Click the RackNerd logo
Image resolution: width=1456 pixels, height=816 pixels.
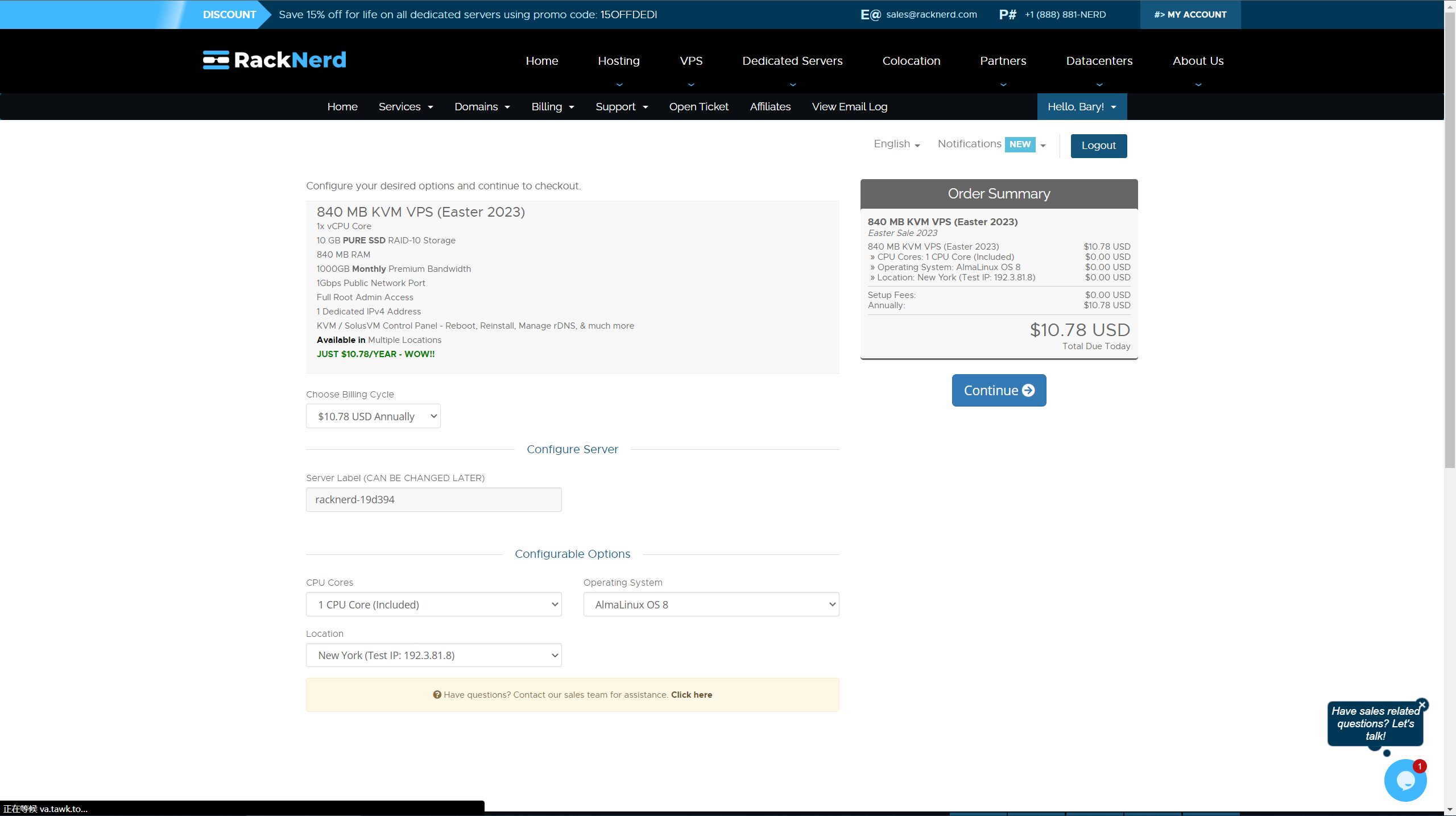(x=274, y=60)
